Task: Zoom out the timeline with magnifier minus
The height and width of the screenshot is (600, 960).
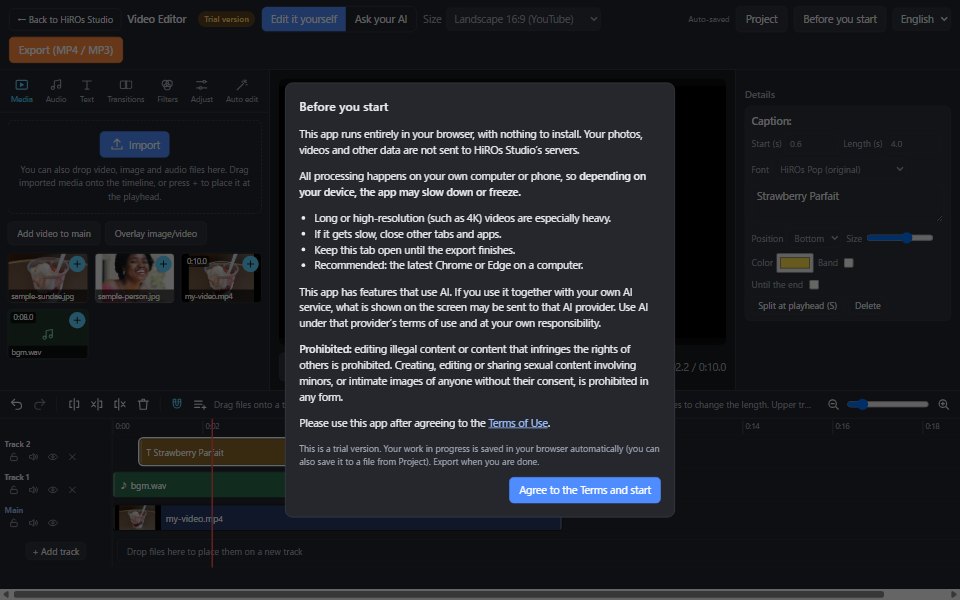Action: (833, 404)
